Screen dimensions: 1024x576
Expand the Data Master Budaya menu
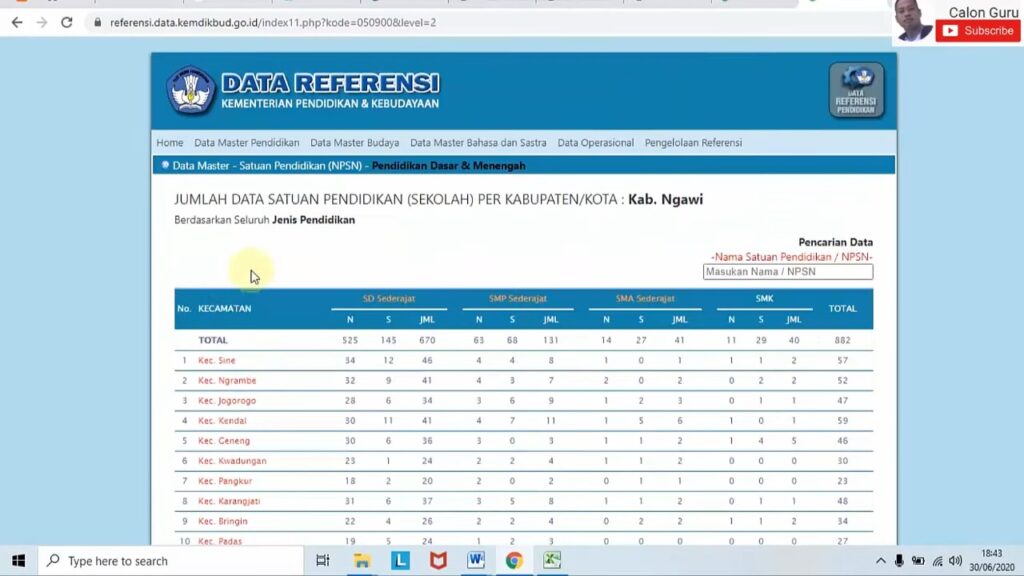(355, 142)
